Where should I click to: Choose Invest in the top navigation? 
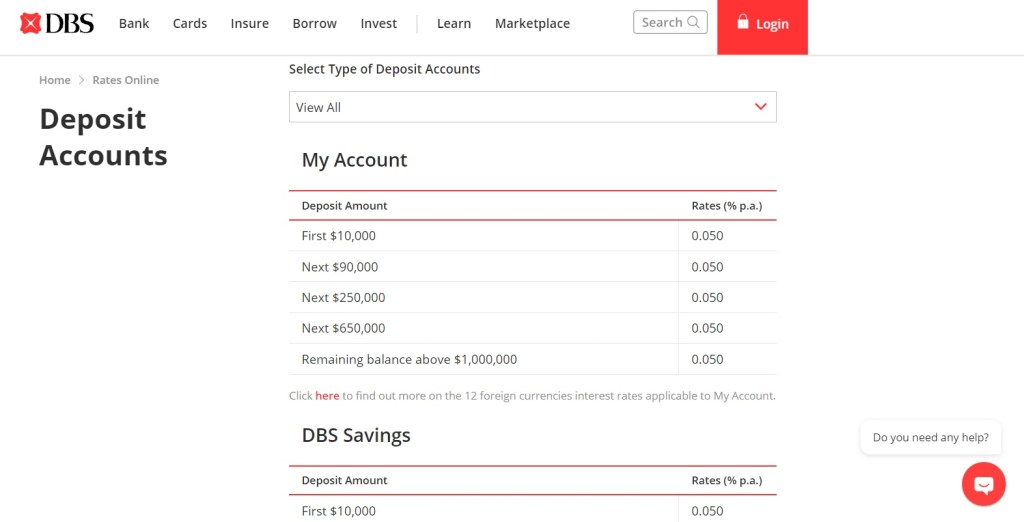(378, 23)
